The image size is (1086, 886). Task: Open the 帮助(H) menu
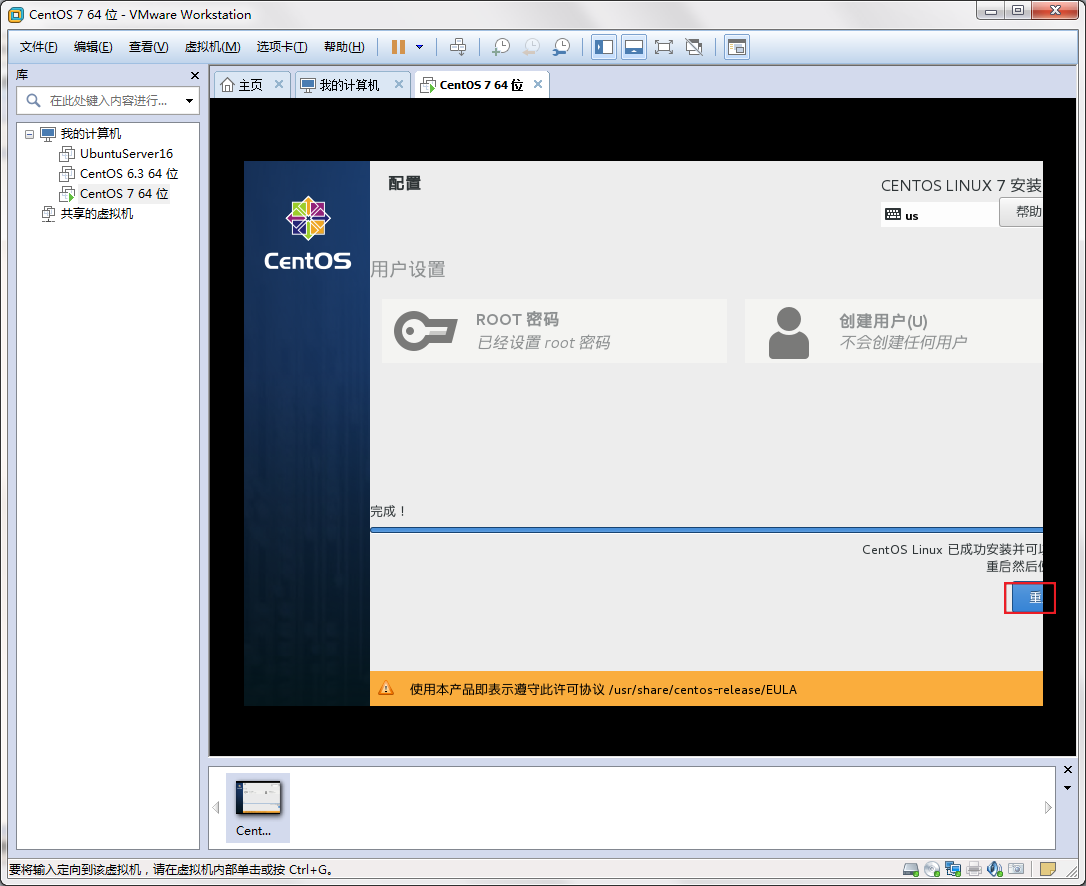point(344,47)
